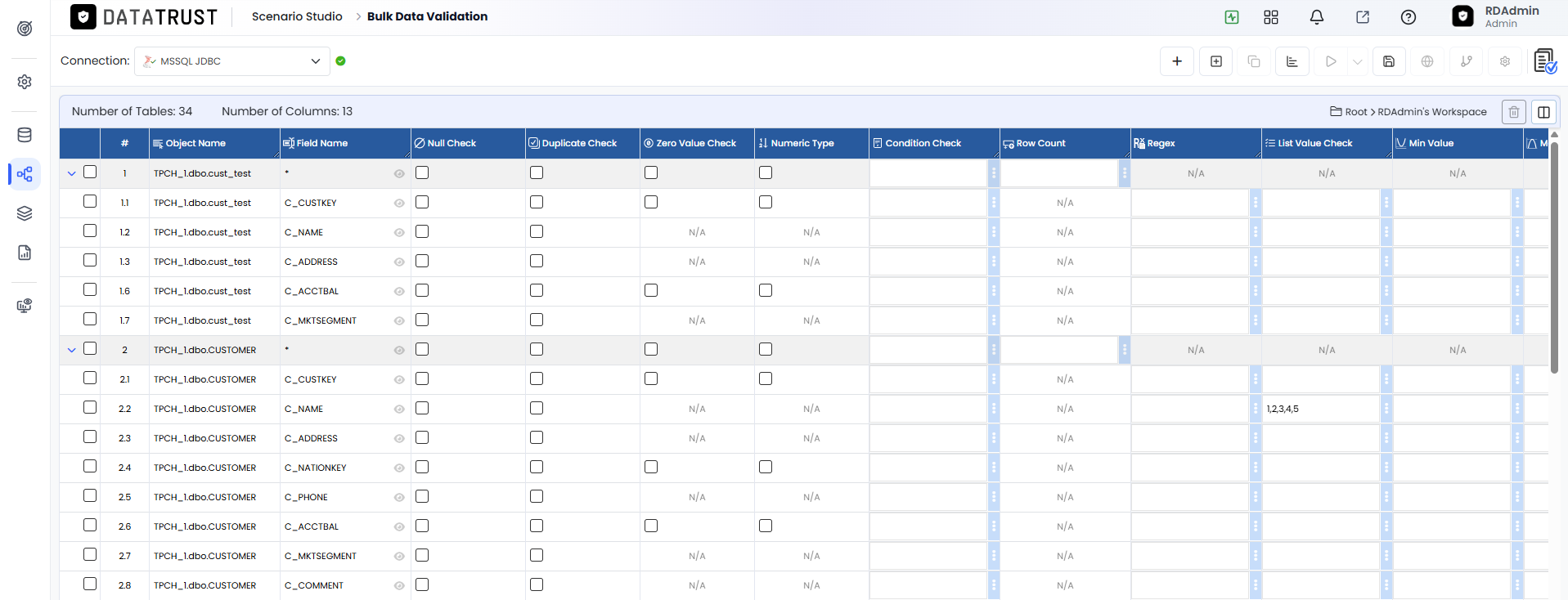Click the DATATRUST logo
The height and width of the screenshot is (600, 1568).
(144, 16)
